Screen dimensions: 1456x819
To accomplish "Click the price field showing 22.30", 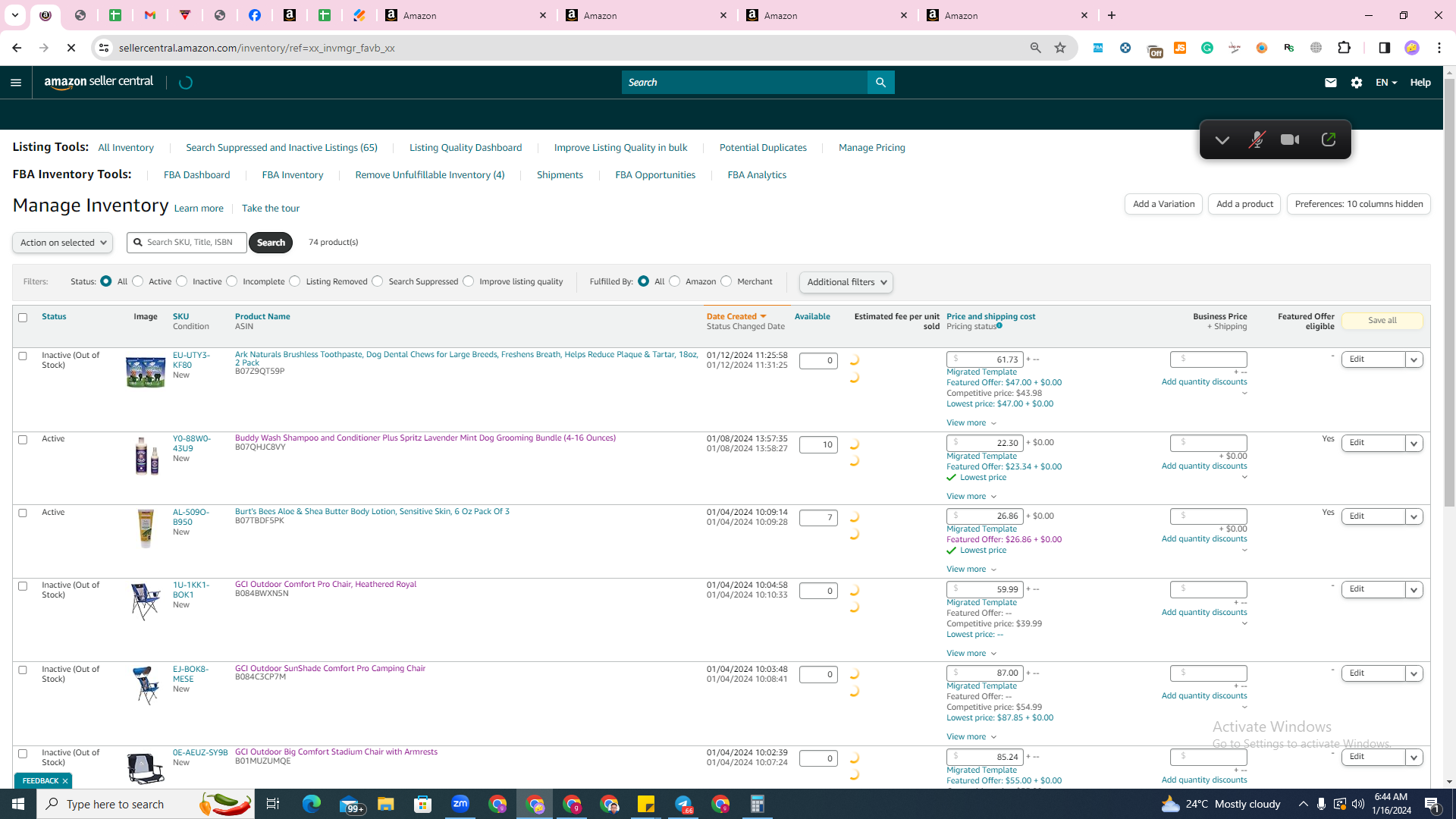I will pyautogui.click(x=985, y=444).
